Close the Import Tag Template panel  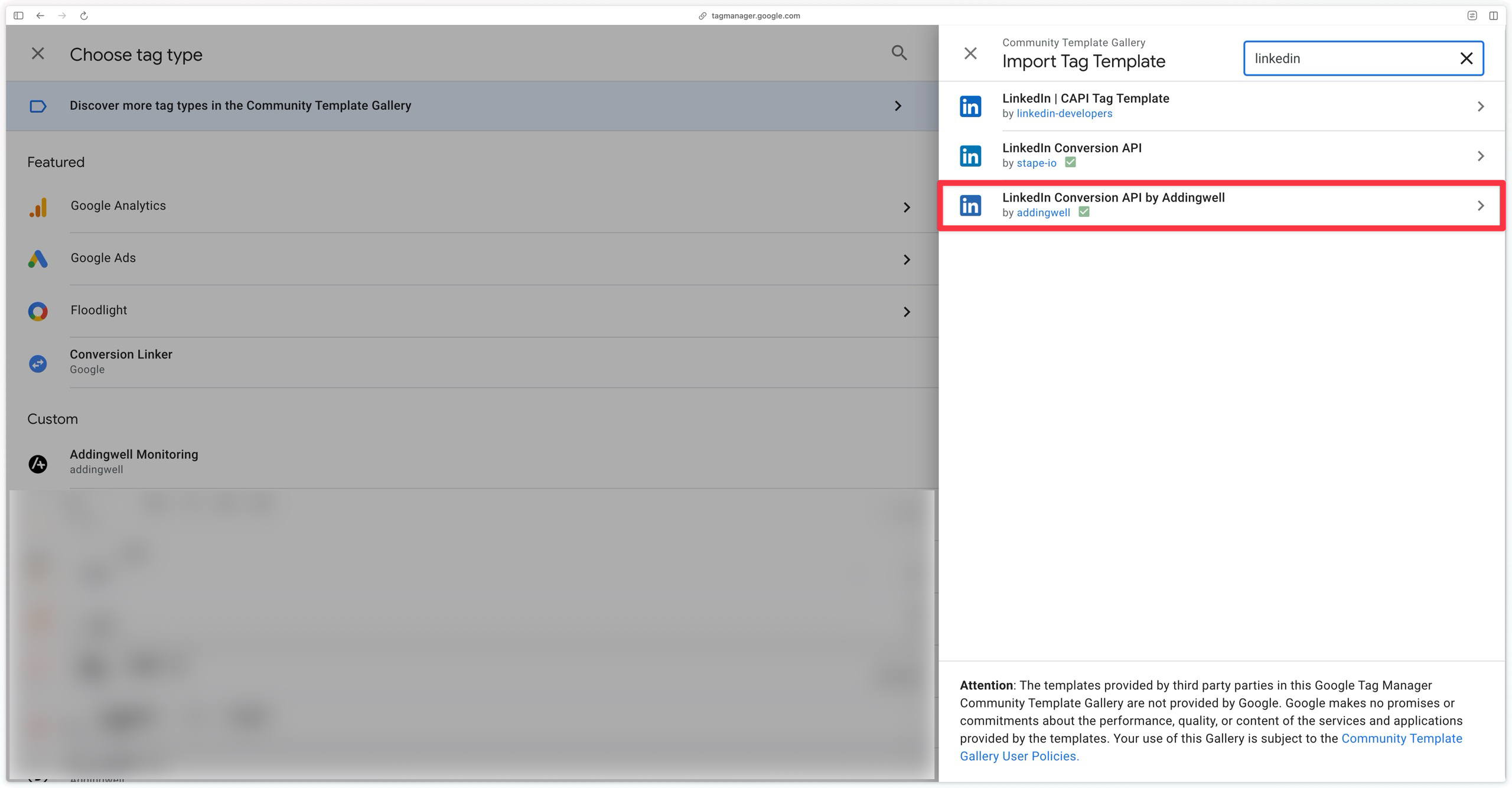[x=970, y=54]
